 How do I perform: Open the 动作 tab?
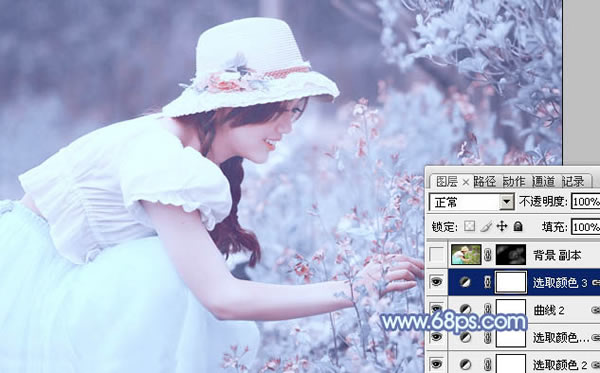(x=514, y=182)
